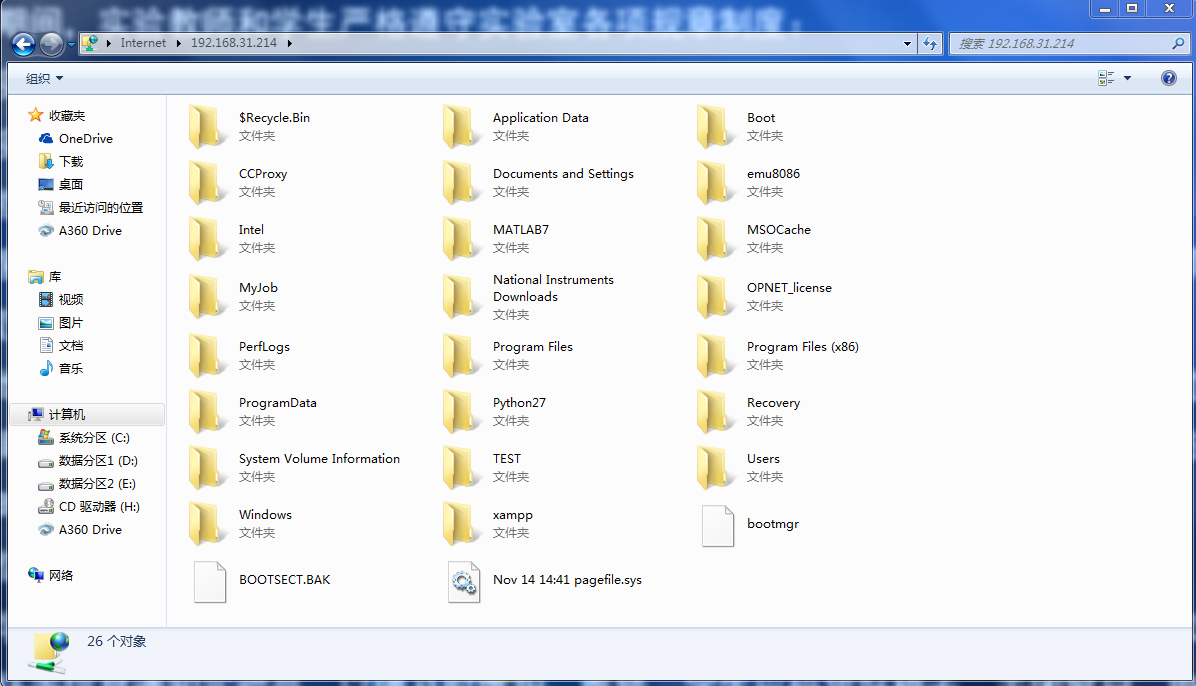Open 下载 in favorites
The height and width of the screenshot is (686, 1196).
click(60, 161)
